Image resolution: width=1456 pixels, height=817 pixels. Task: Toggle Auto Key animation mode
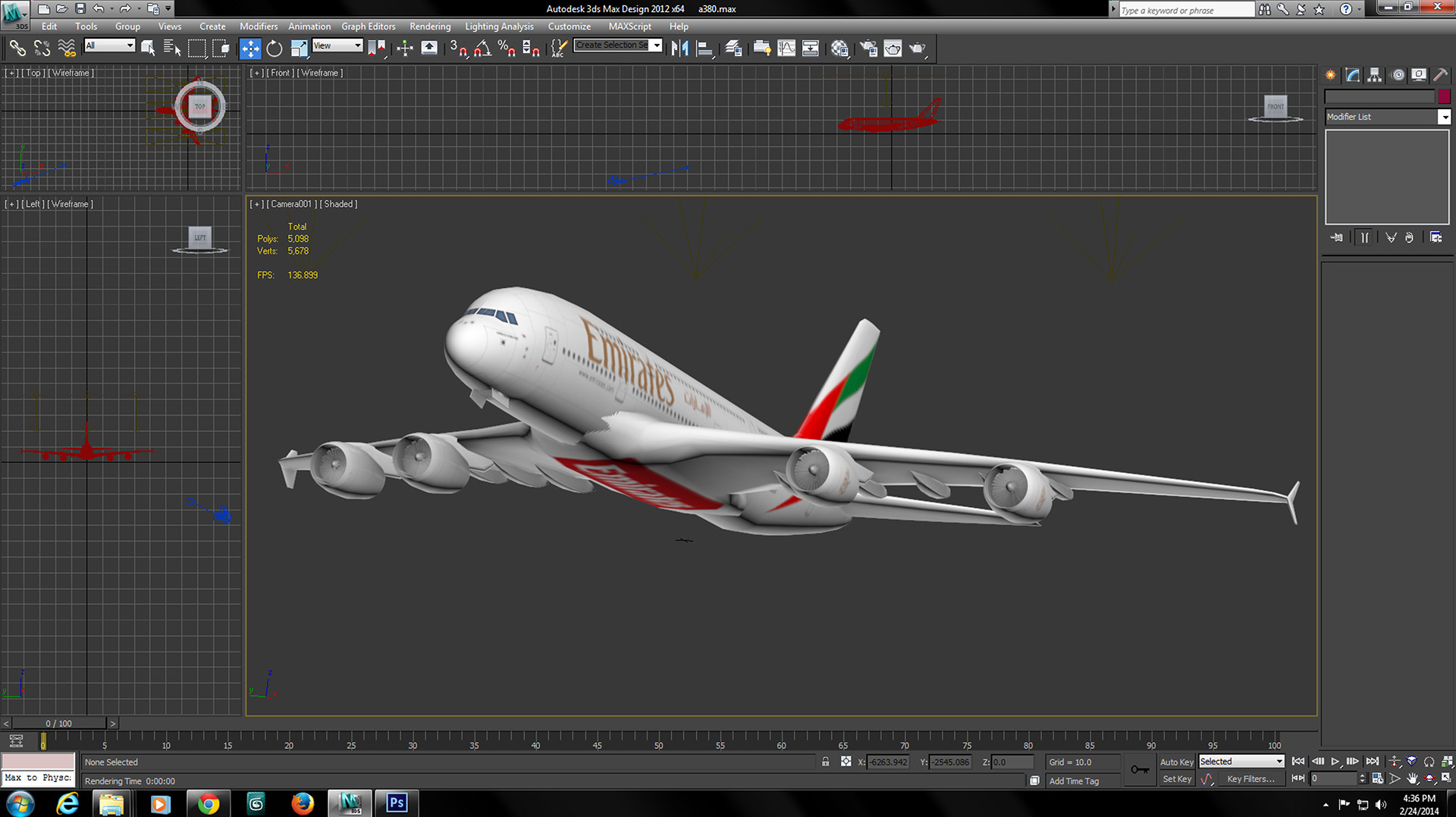point(1176,762)
